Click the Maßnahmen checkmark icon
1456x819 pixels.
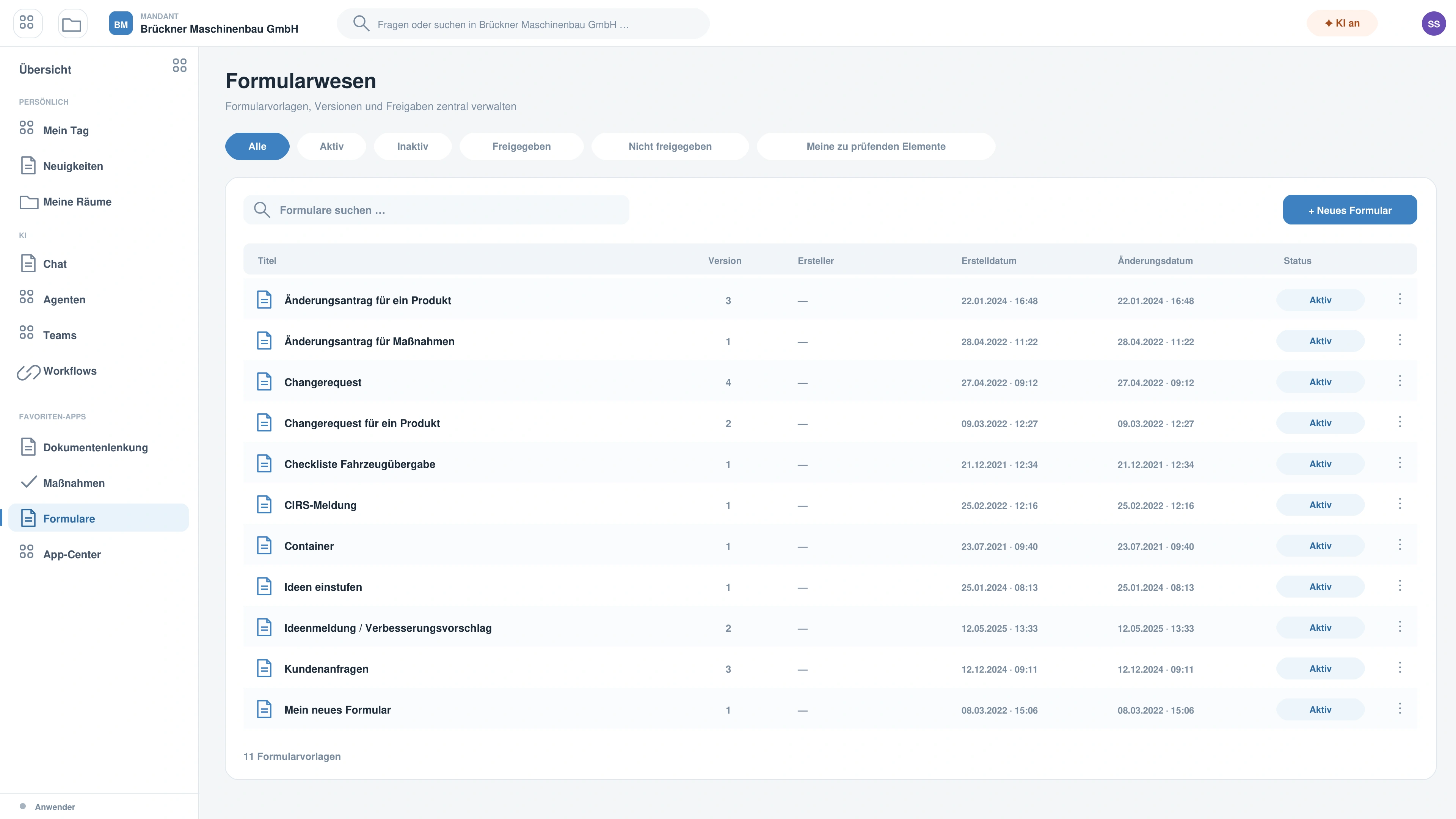28,482
